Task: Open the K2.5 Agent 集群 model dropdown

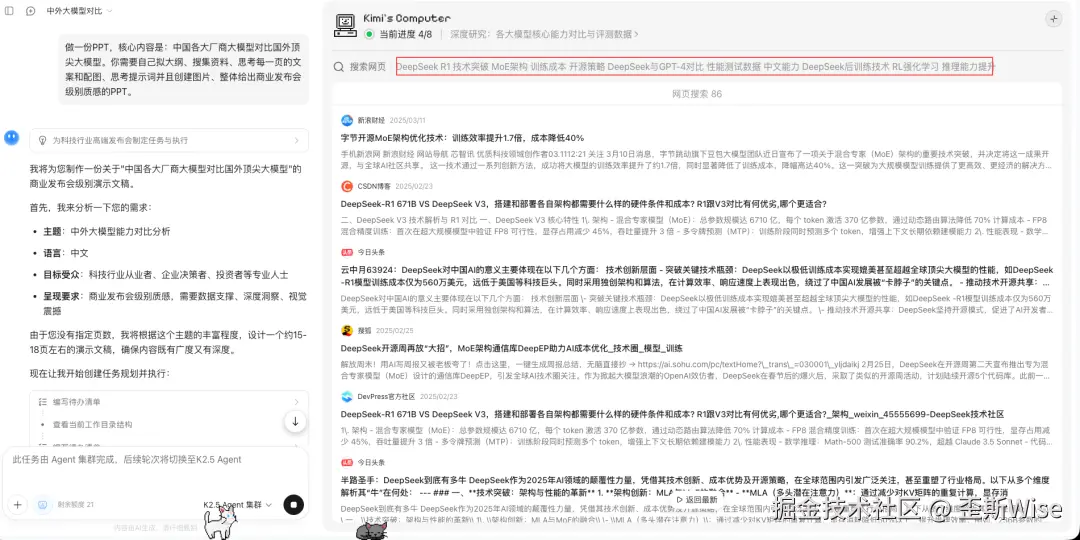Action: (x=238, y=505)
